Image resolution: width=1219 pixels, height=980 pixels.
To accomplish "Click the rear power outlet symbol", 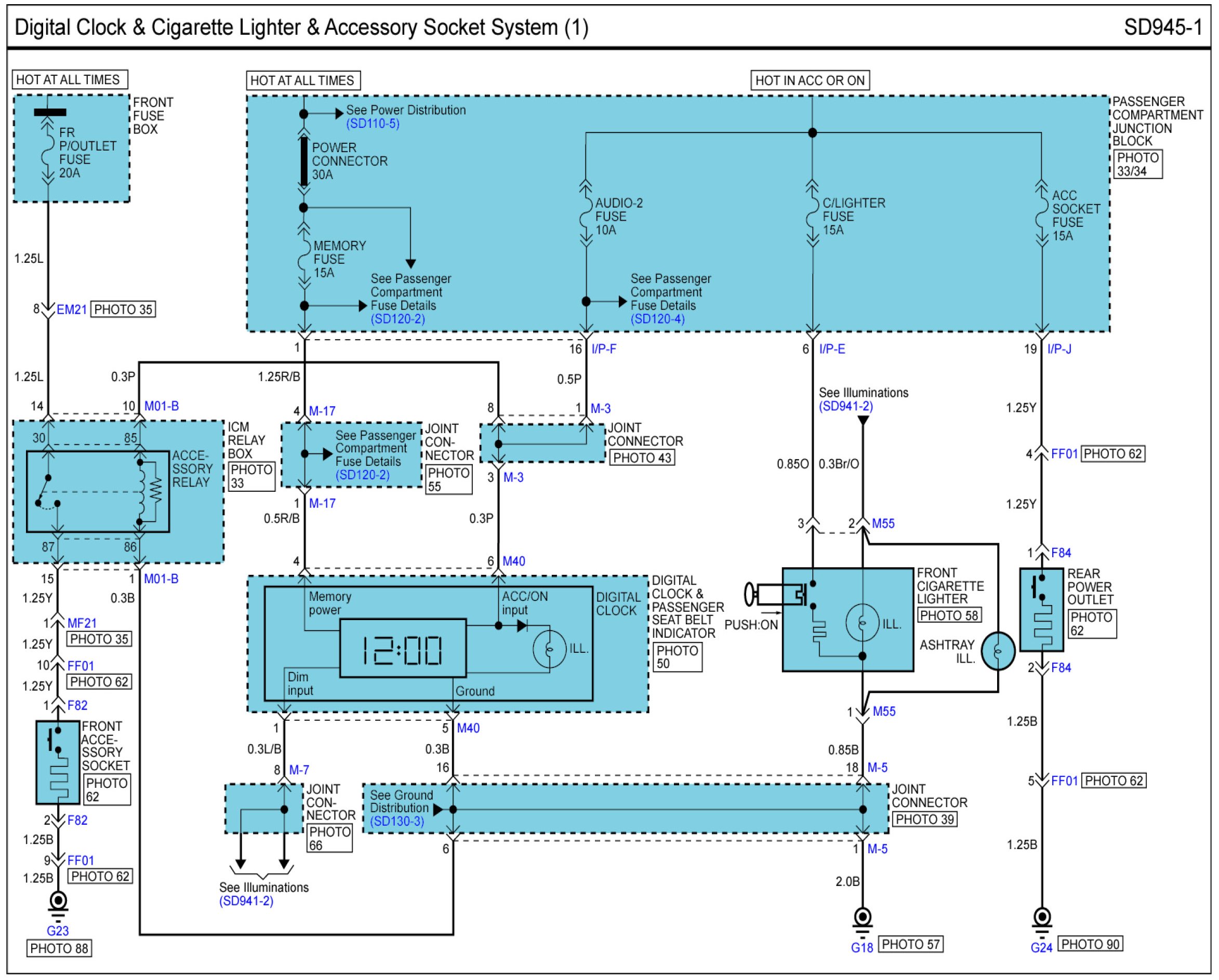I will 1041,609.
